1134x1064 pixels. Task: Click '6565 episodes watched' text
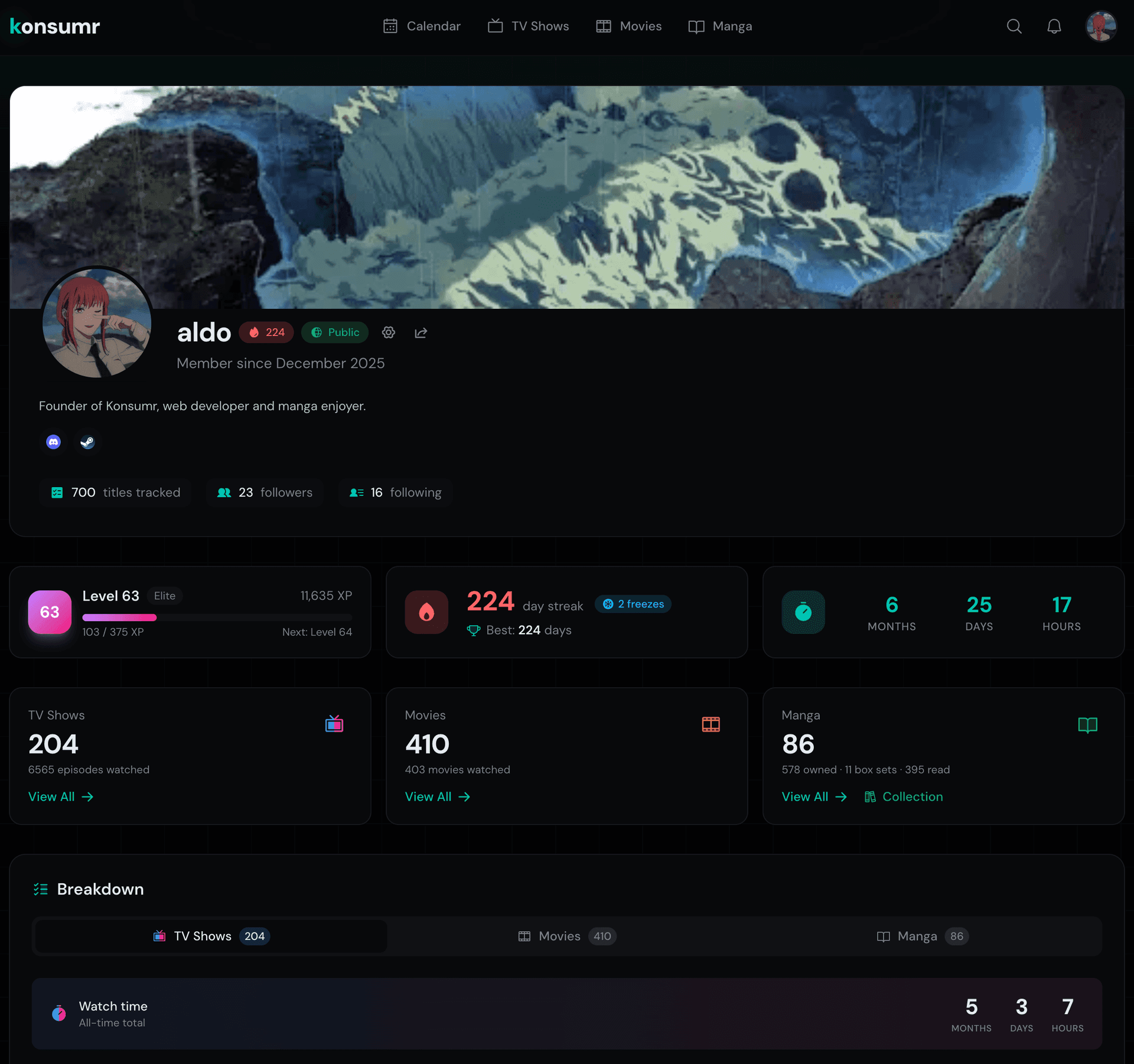pos(89,769)
